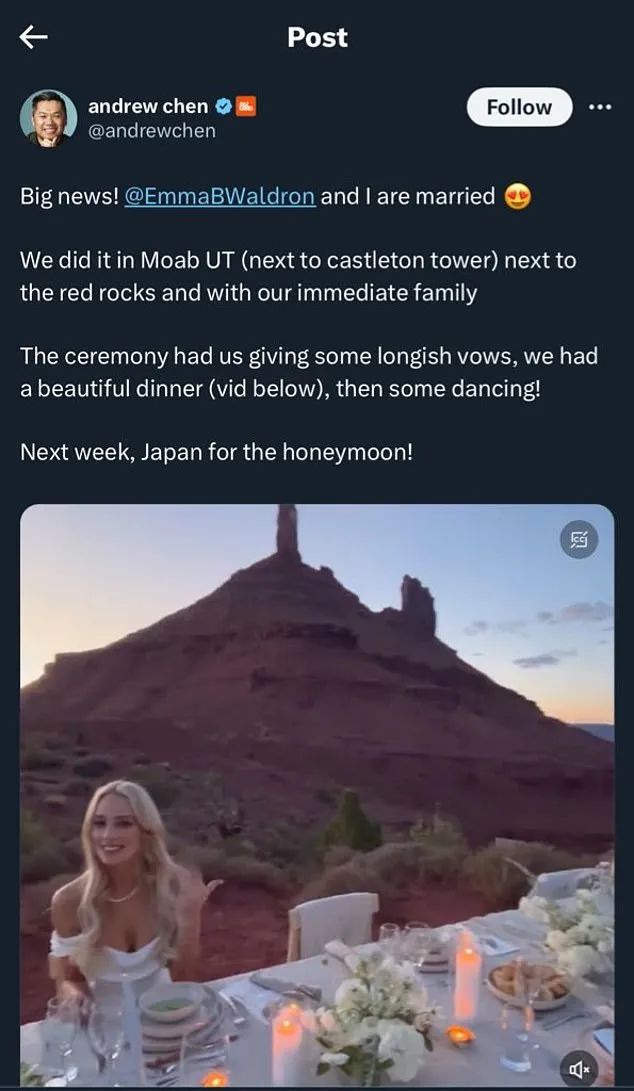Click the Post header title
Viewport: 634px width, 1091px height.
pos(317,37)
